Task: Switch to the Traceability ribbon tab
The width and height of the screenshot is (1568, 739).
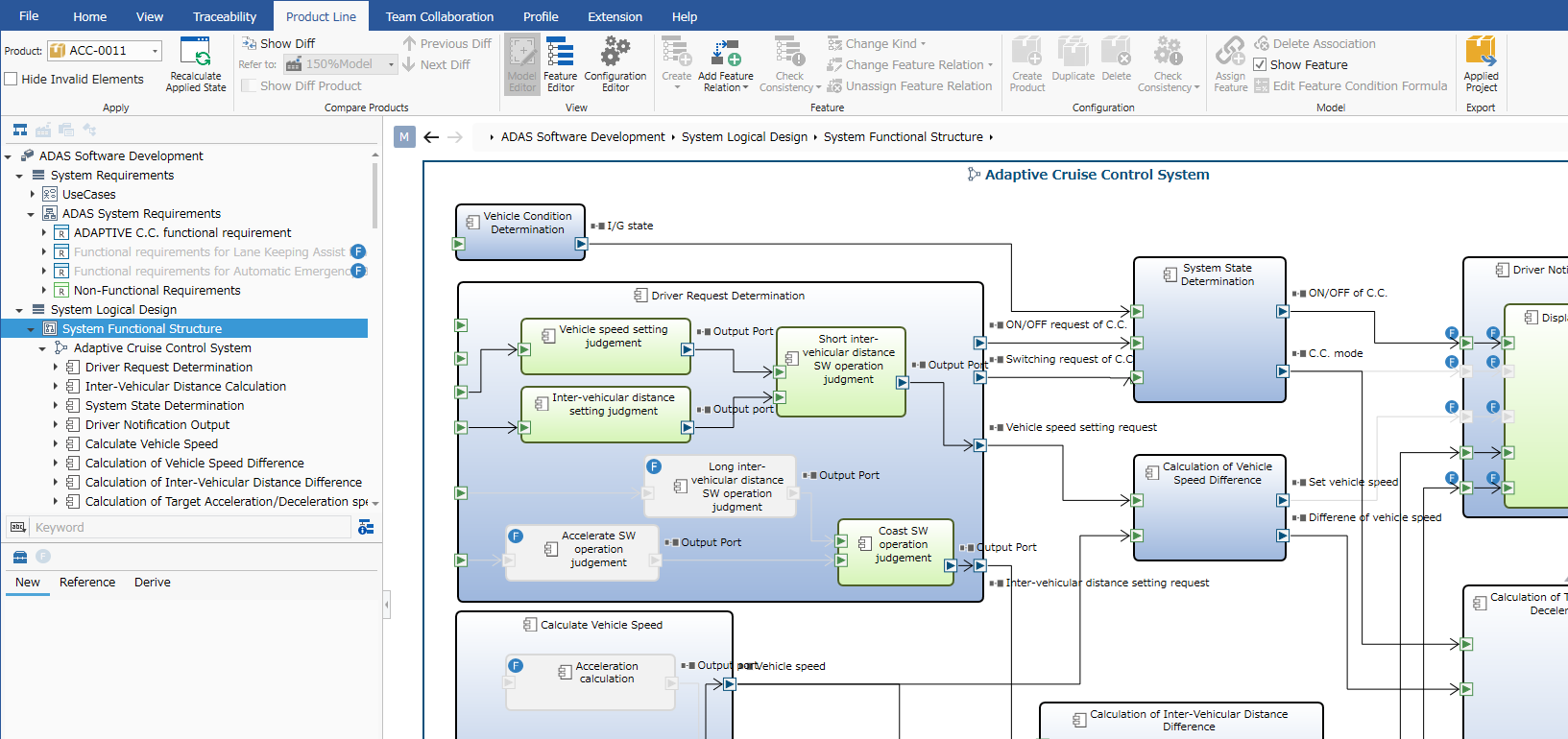Action: 225,16
